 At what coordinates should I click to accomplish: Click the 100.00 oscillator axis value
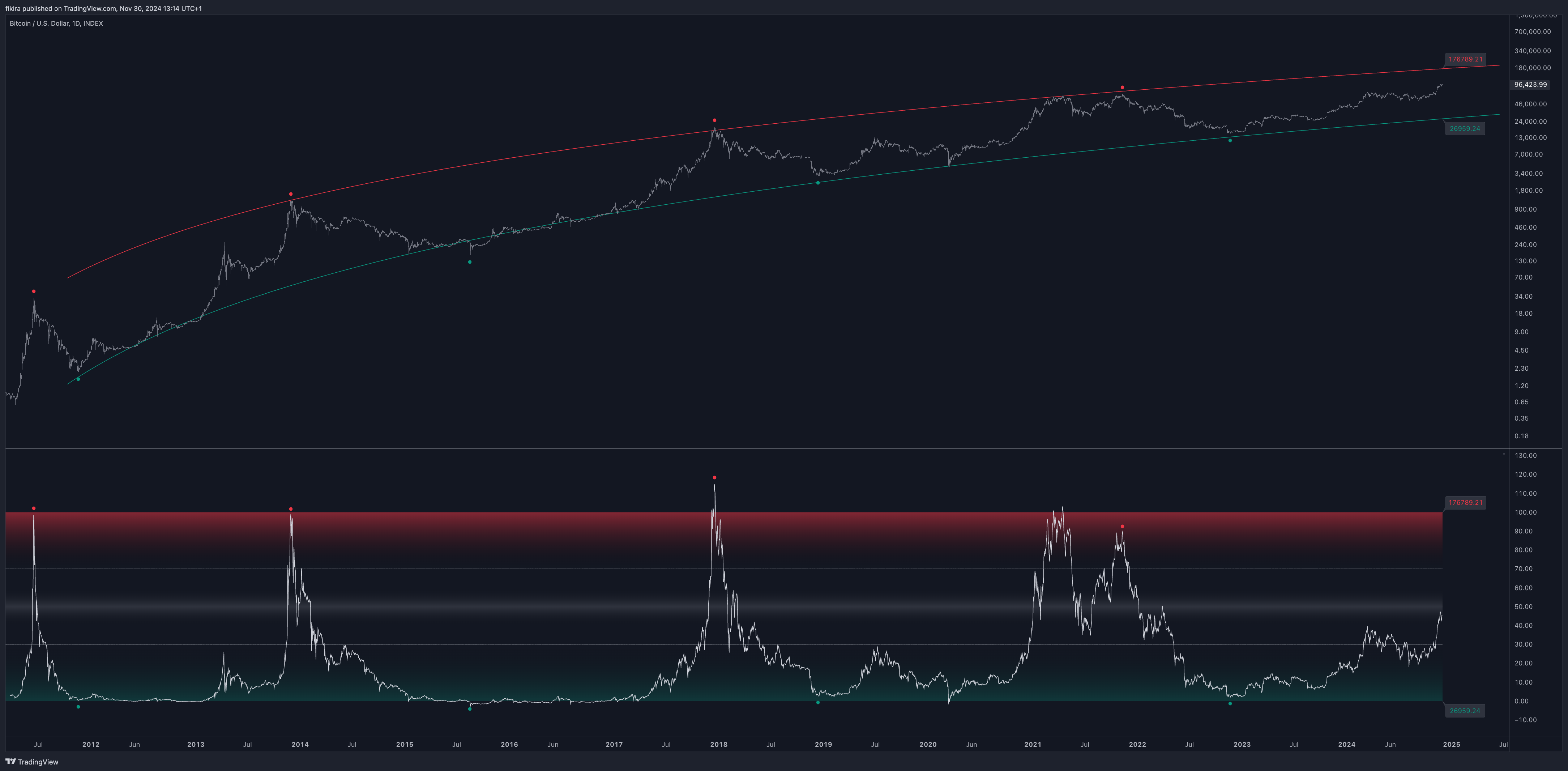1525,512
